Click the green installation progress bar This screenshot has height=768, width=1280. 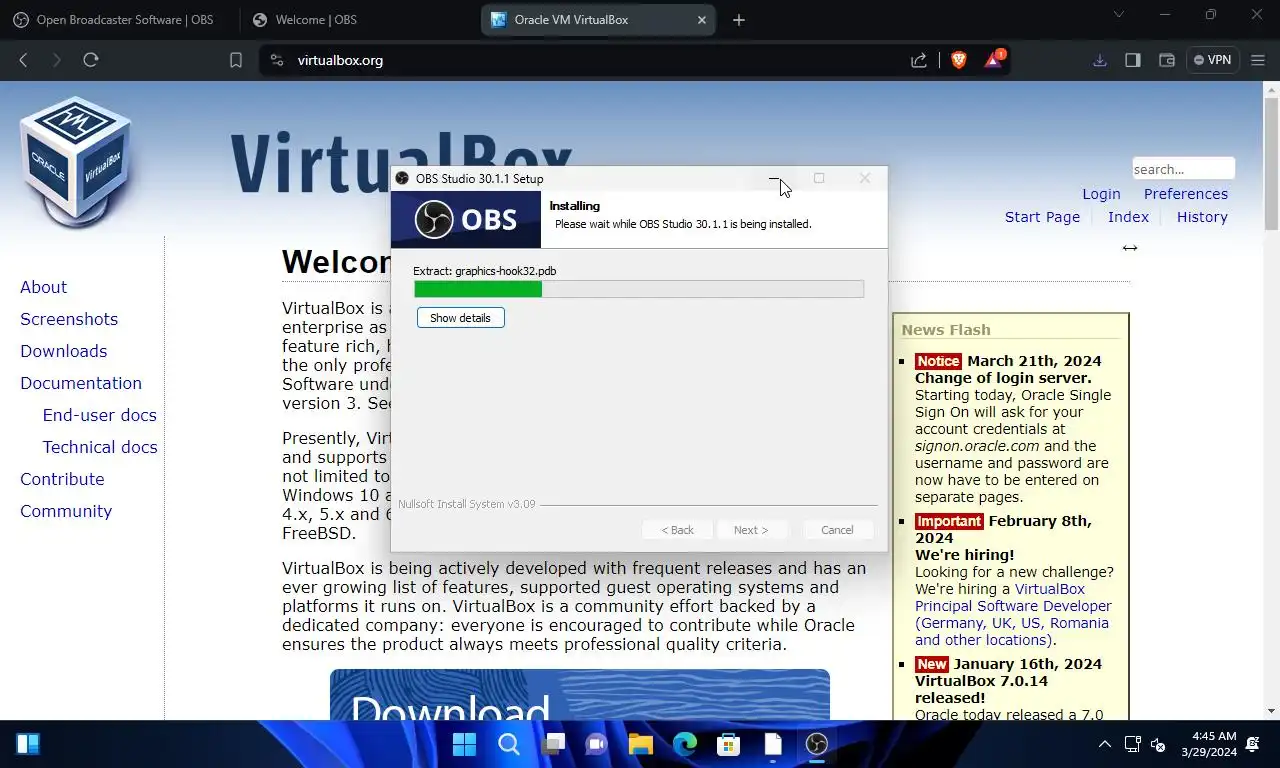click(639, 289)
